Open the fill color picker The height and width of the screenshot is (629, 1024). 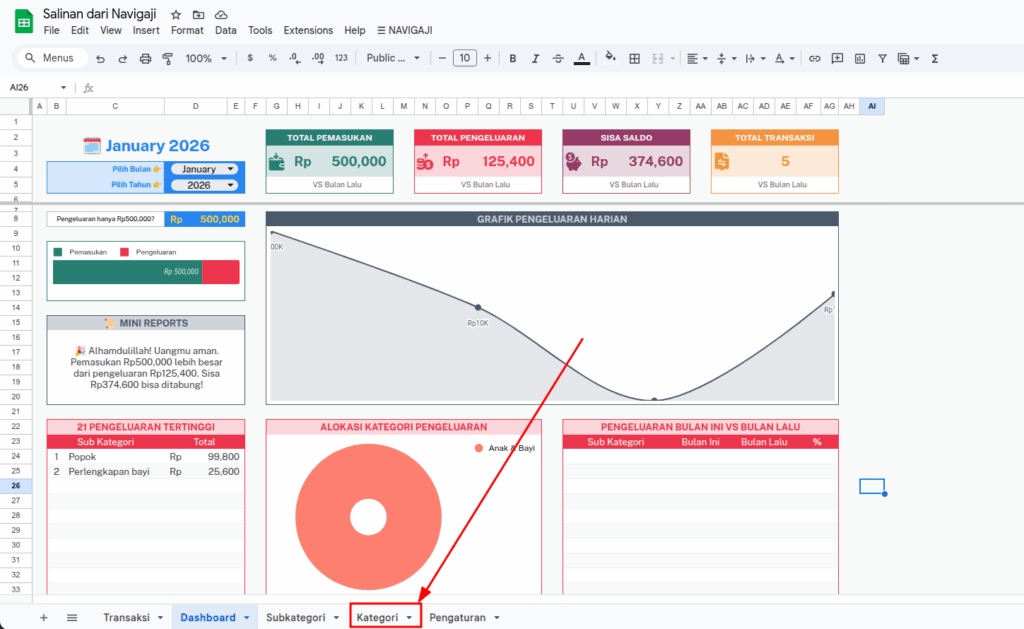coord(610,59)
